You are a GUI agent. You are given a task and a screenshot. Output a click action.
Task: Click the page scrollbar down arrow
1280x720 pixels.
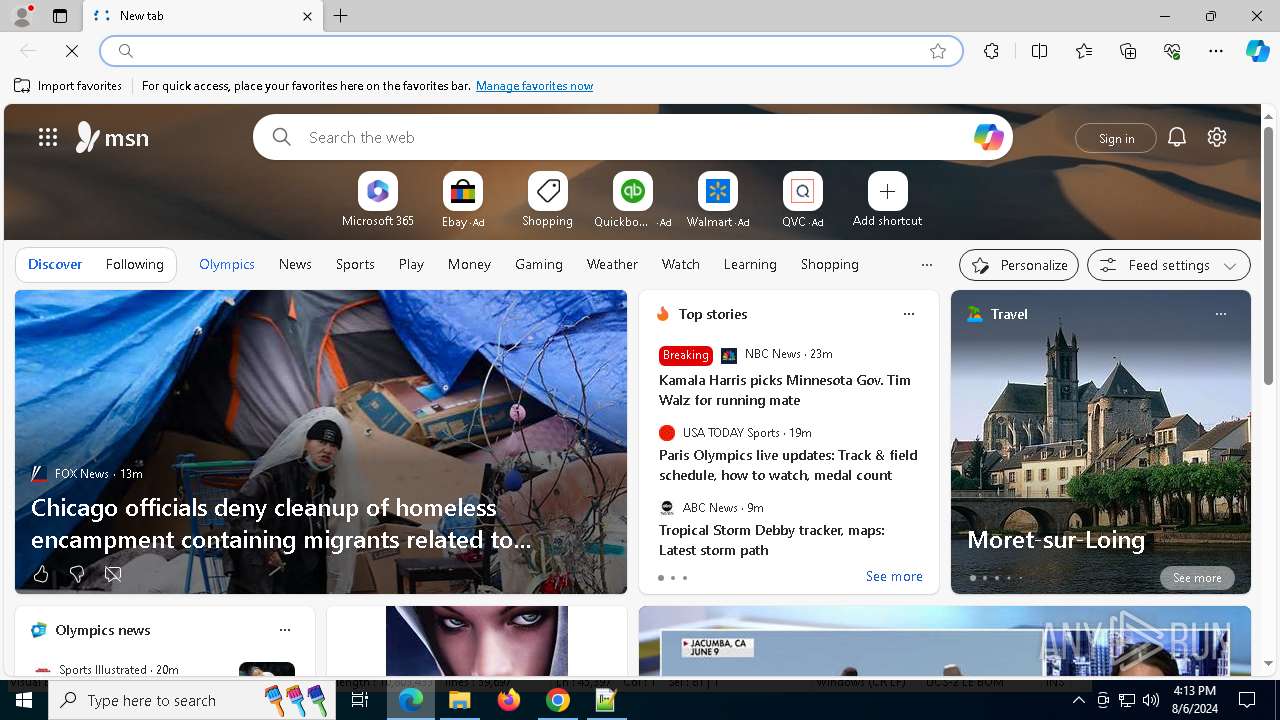(1268, 663)
